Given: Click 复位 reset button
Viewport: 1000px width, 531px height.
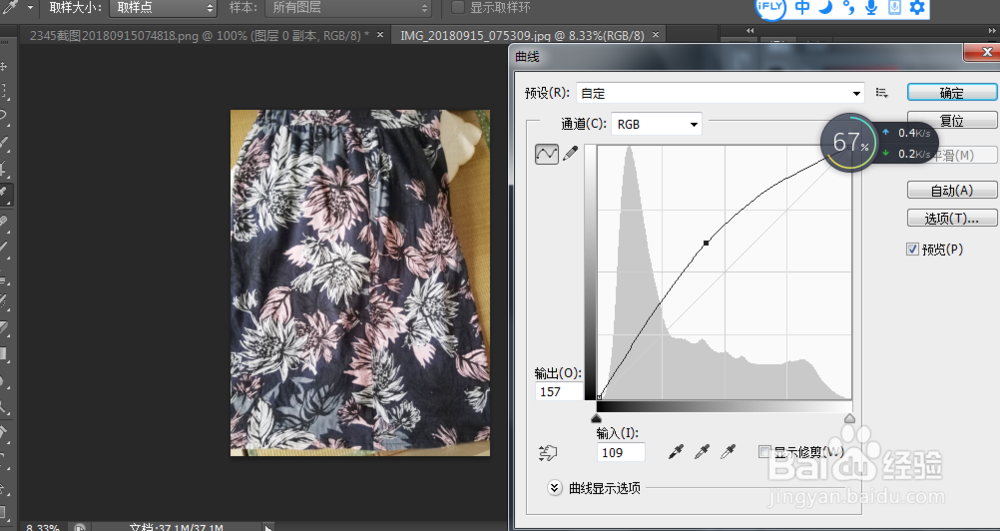Looking at the screenshot, I should click(x=952, y=121).
